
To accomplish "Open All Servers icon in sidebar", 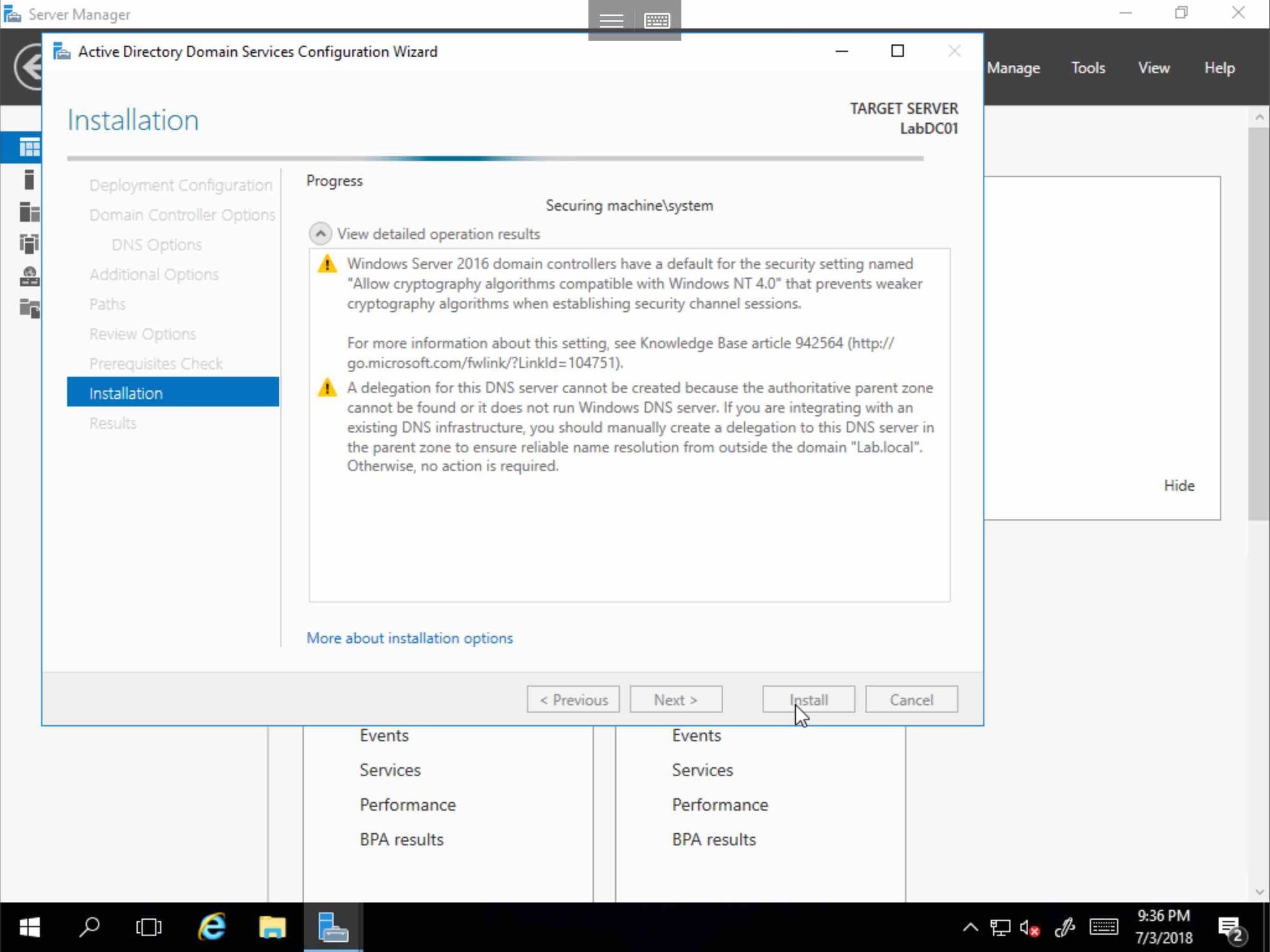I will pos(29,211).
